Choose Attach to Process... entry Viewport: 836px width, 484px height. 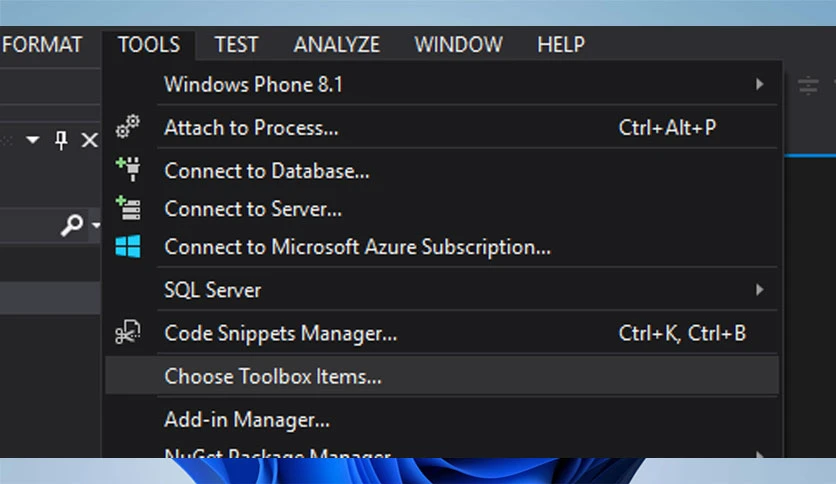point(442,127)
